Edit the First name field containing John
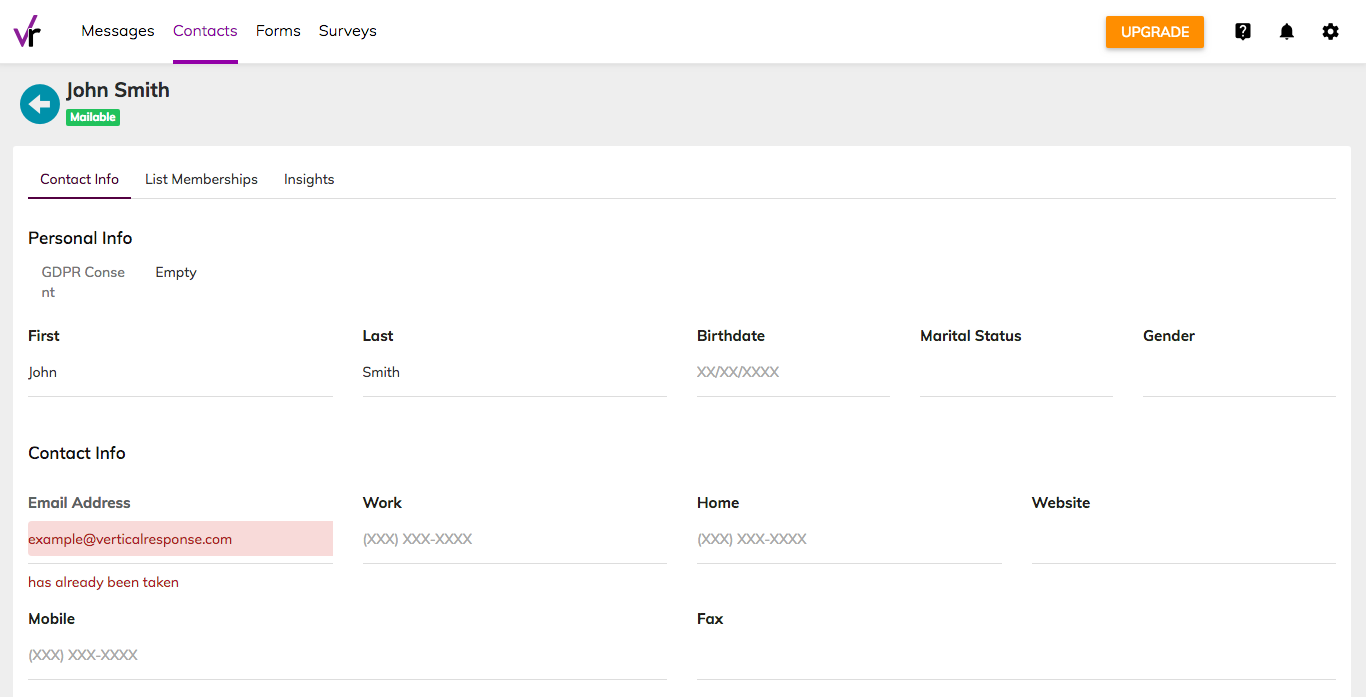This screenshot has width=1366, height=697. (x=180, y=372)
